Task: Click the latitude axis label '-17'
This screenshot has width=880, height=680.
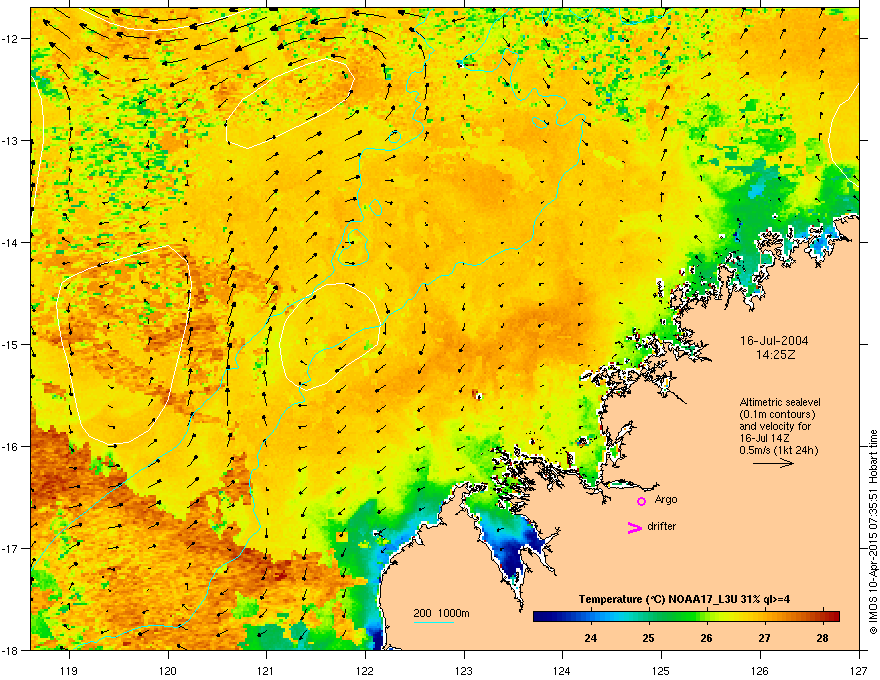Action: coord(10,549)
